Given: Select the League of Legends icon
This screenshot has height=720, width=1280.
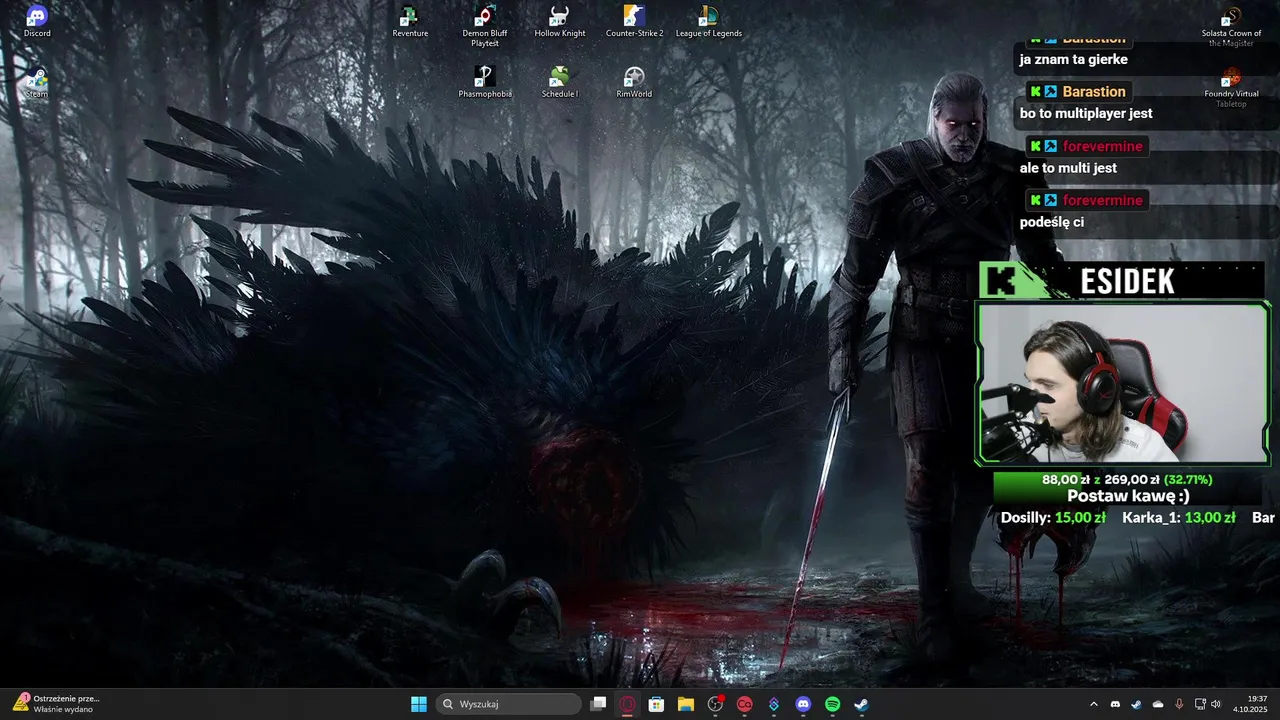Looking at the screenshot, I should (x=709, y=22).
